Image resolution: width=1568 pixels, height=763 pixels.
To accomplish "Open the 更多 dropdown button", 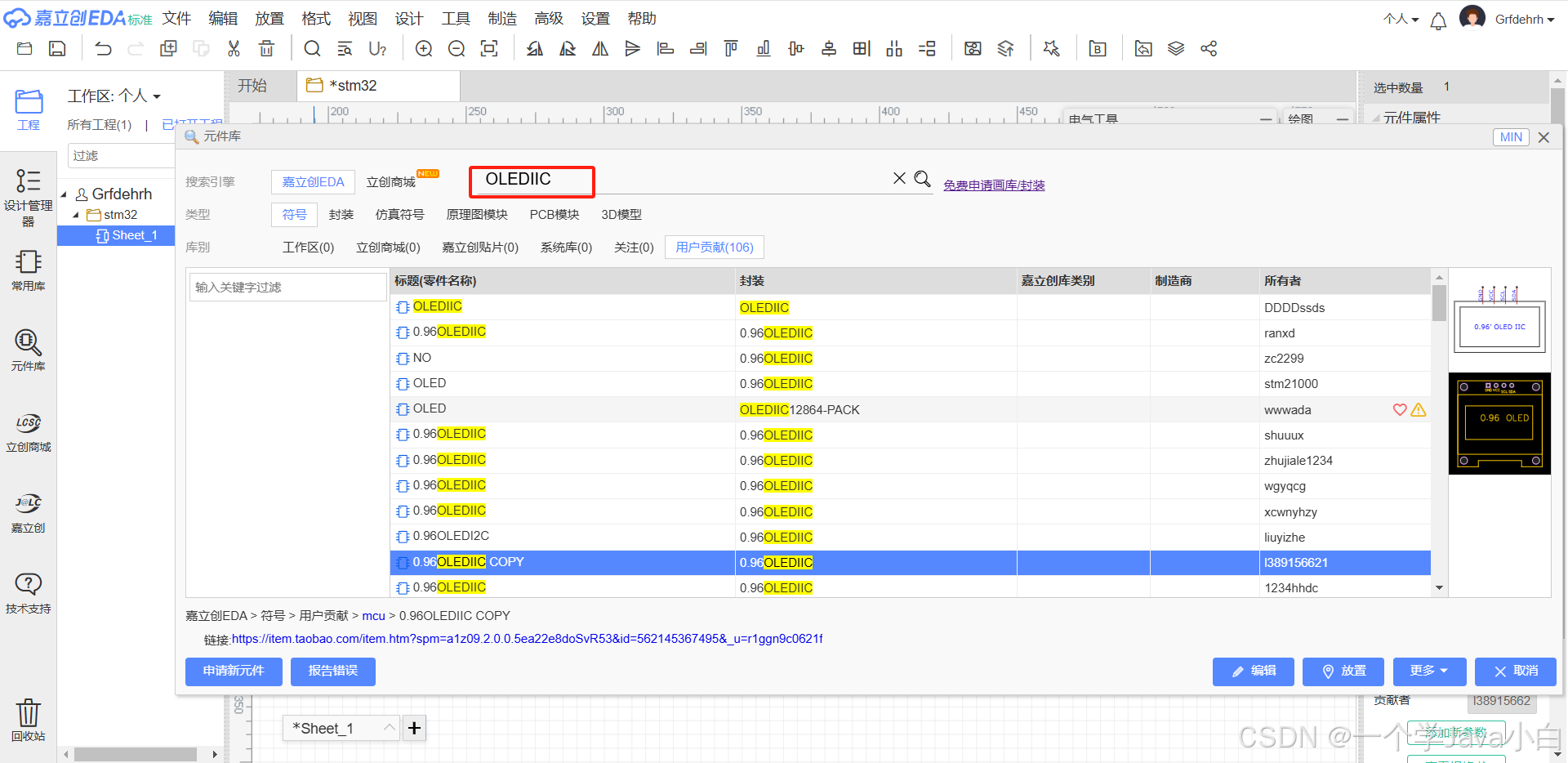I will [x=1429, y=672].
